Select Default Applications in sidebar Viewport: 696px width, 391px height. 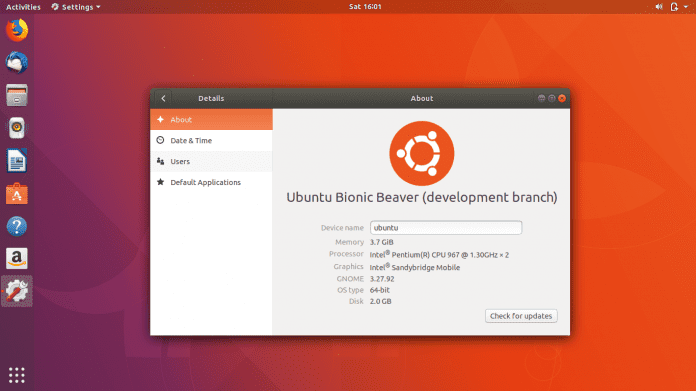tap(211, 182)
